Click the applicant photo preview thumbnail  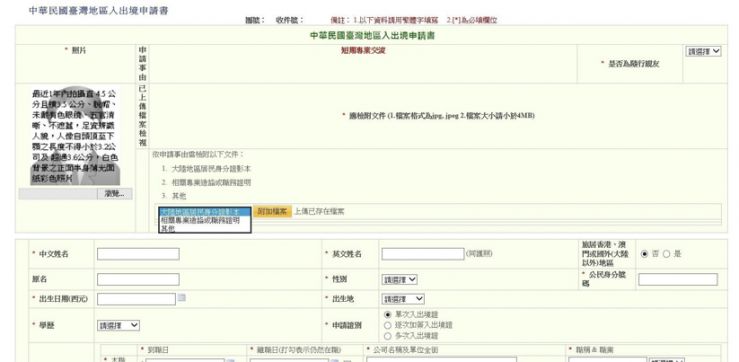pos(75,136)
